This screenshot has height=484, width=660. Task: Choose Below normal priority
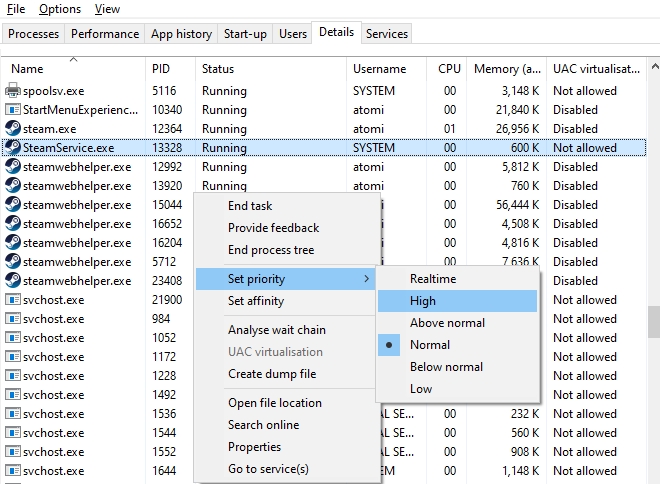pos(458,367)
